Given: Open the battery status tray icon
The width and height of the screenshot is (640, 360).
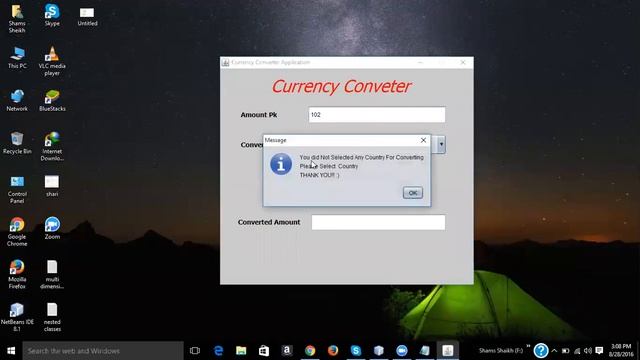Looking at the screenshot, I should point(565,351).
